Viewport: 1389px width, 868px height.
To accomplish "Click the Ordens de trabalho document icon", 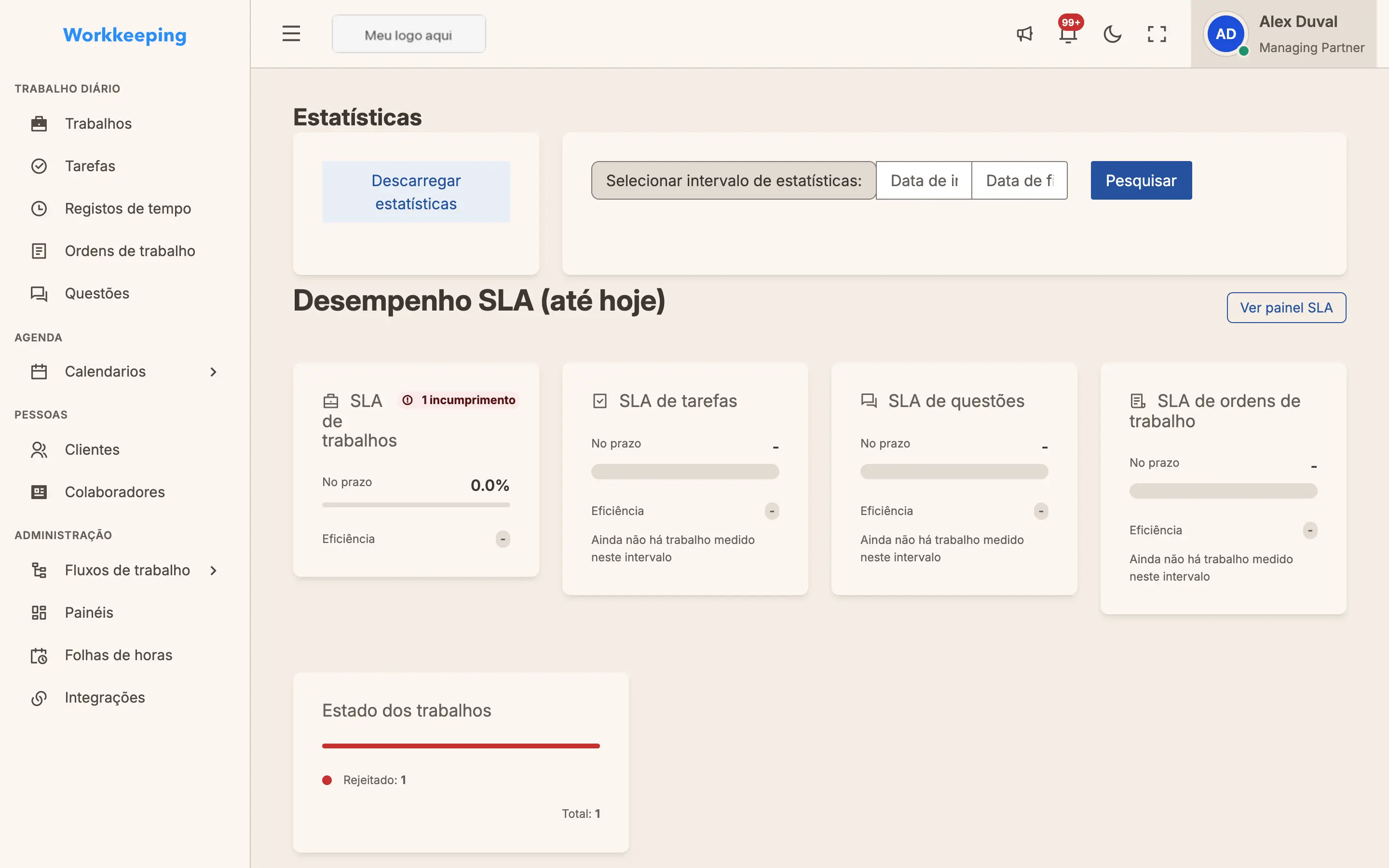I will pos(39,251).
